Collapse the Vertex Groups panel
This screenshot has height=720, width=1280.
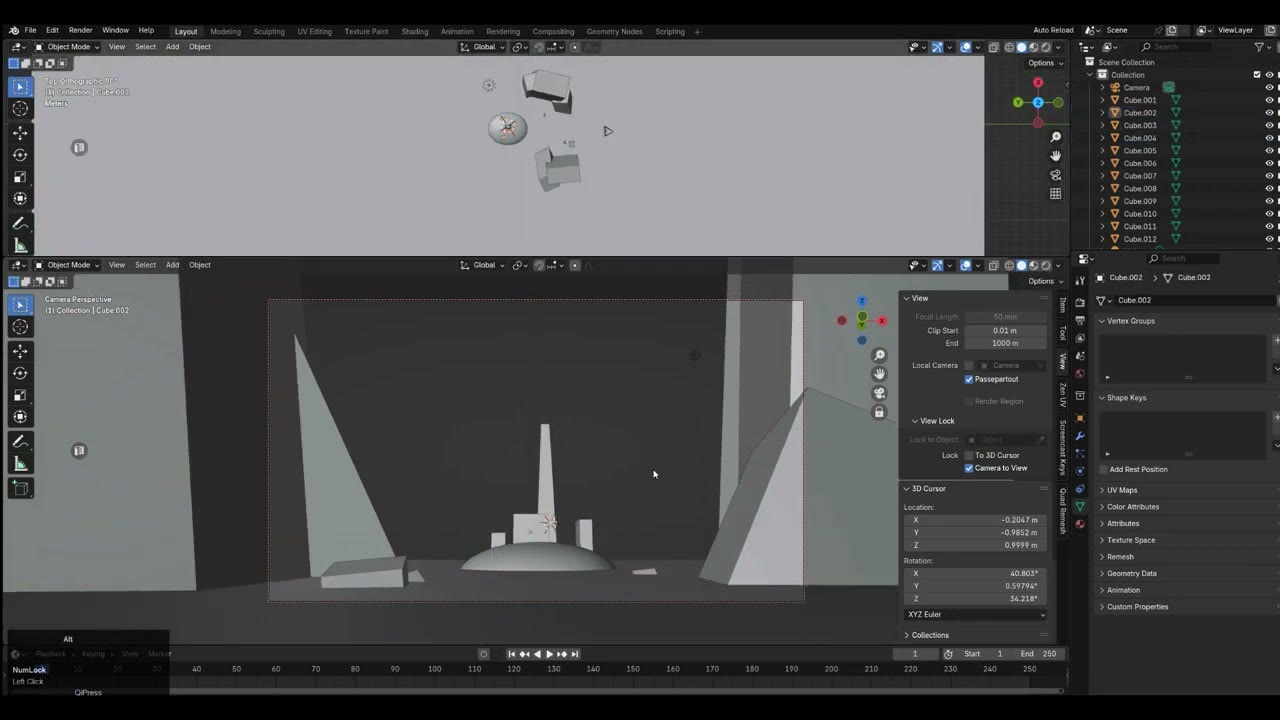pyautogui.click(x=1130, y=321)
